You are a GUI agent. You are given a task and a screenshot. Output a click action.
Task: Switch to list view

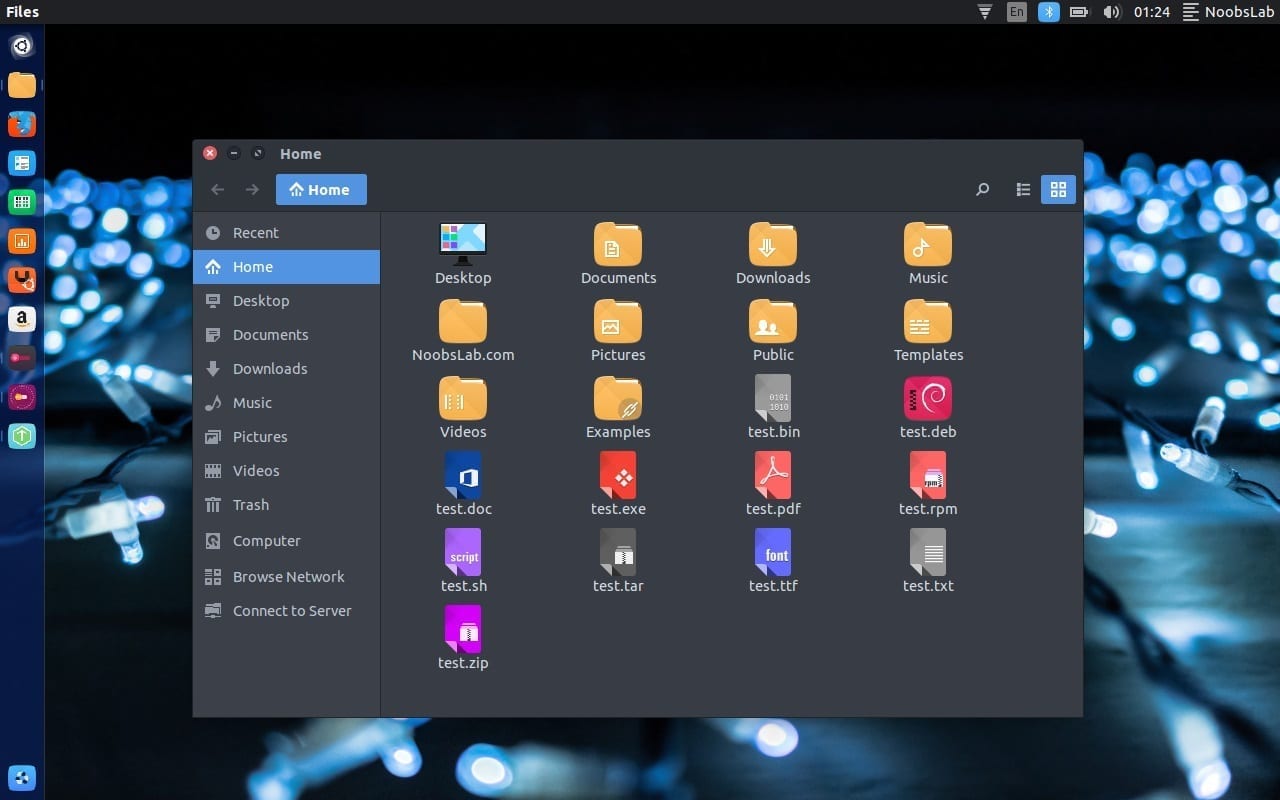point(1023,189)
